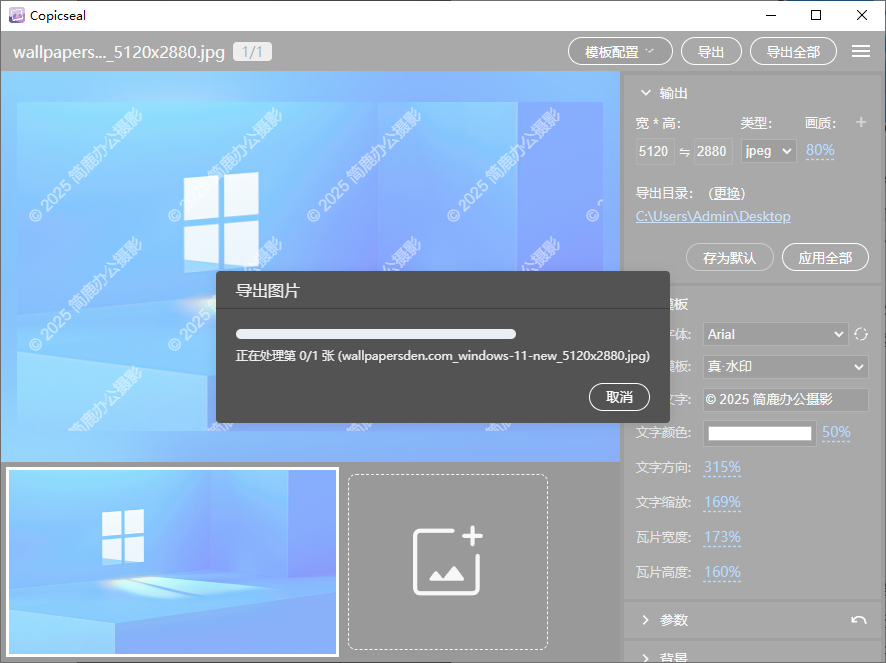Open the hamburger menu icon

point(861,51)
